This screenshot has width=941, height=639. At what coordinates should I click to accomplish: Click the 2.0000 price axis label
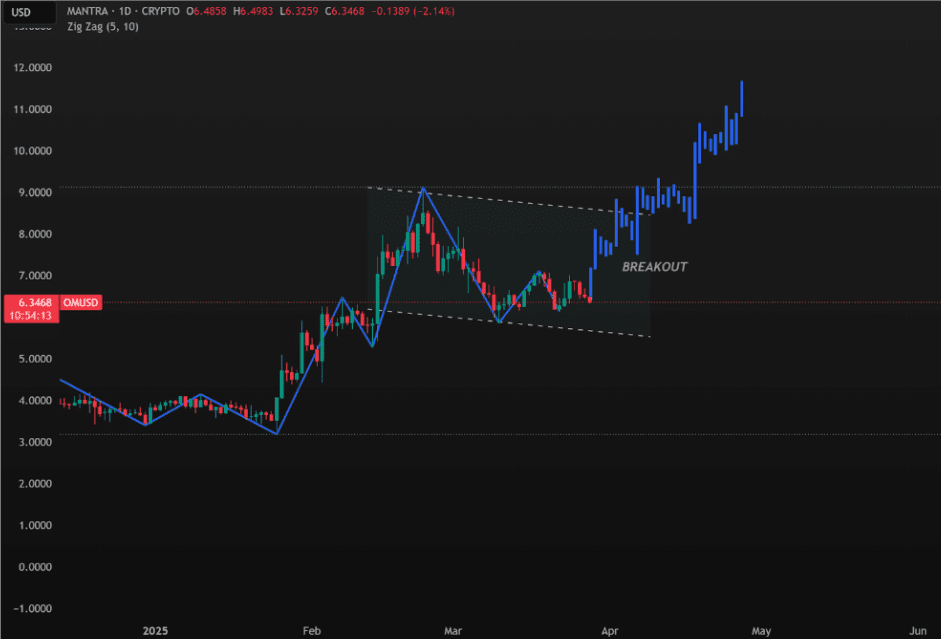[x=35, y=484]
